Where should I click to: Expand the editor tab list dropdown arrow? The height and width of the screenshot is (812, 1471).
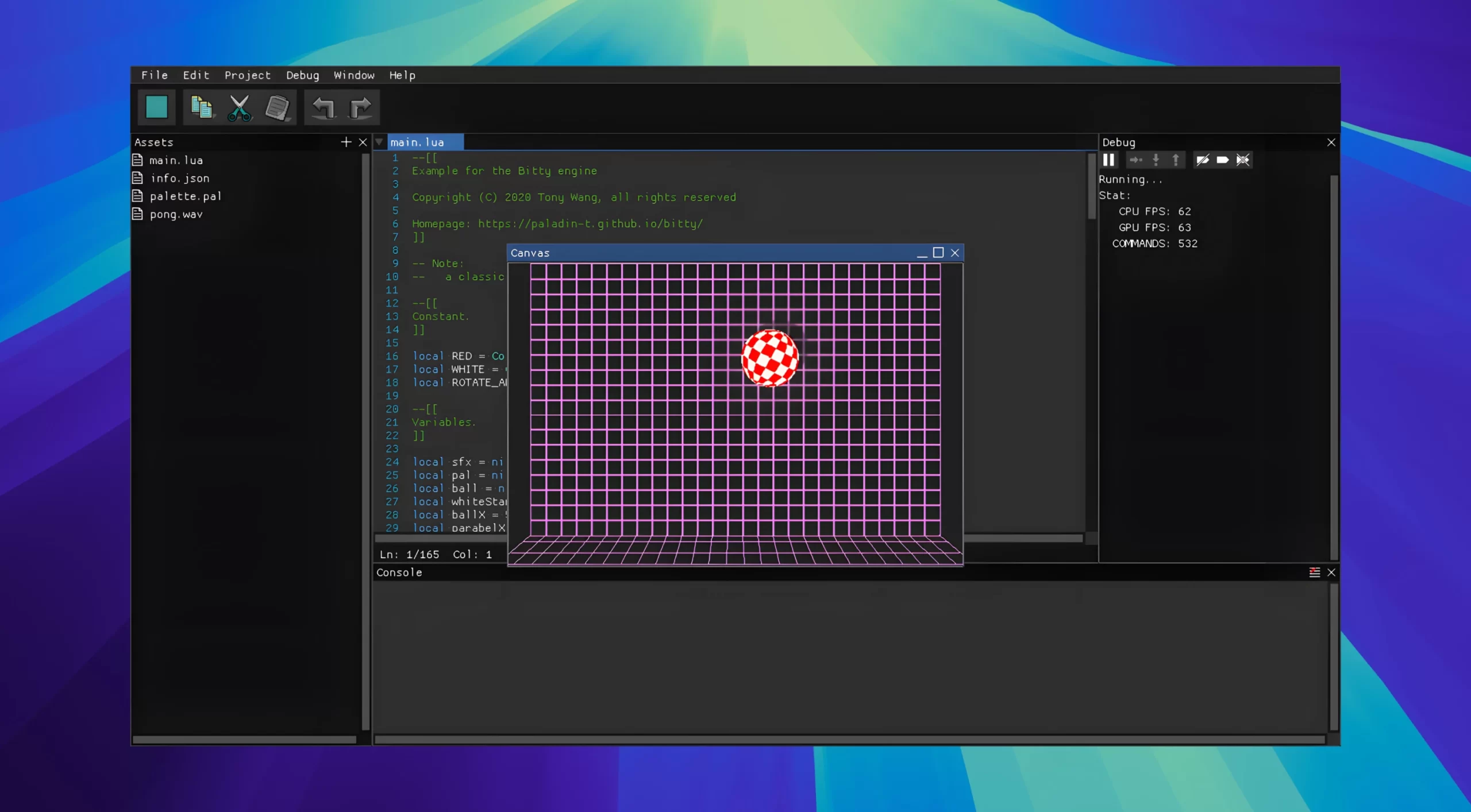379,142
